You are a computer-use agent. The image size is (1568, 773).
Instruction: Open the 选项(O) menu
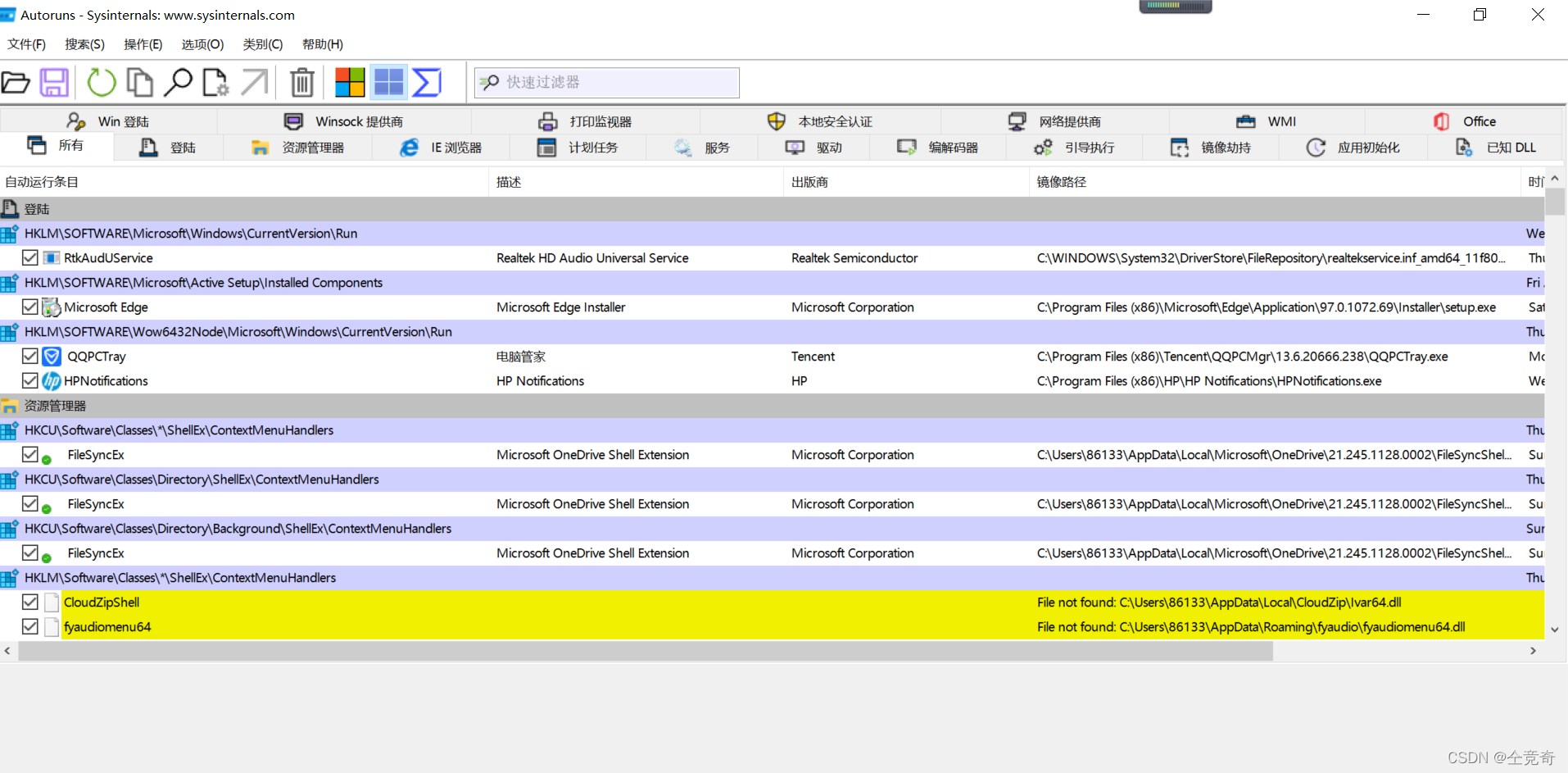[202, 44]
